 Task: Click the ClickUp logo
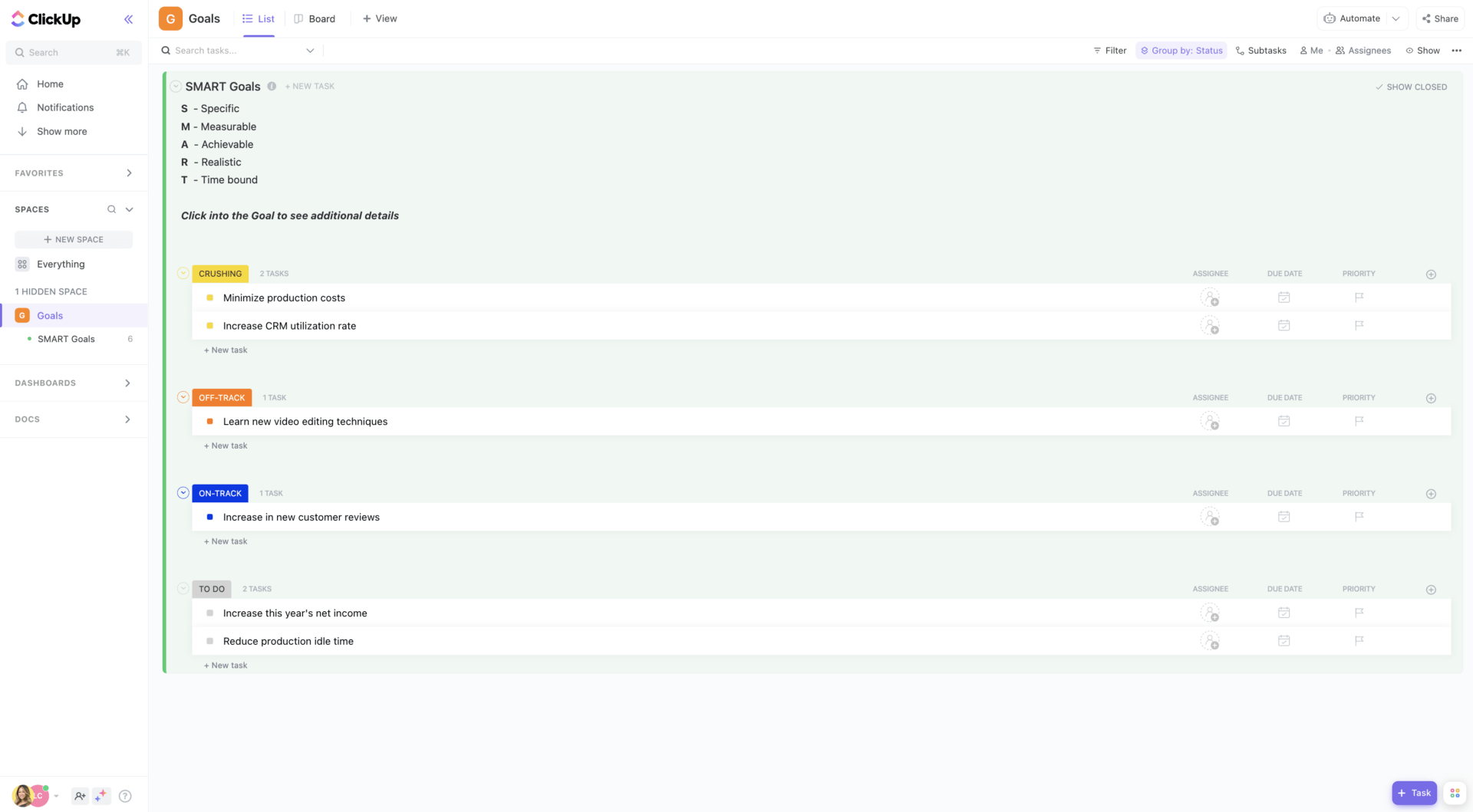coord(46,19)
